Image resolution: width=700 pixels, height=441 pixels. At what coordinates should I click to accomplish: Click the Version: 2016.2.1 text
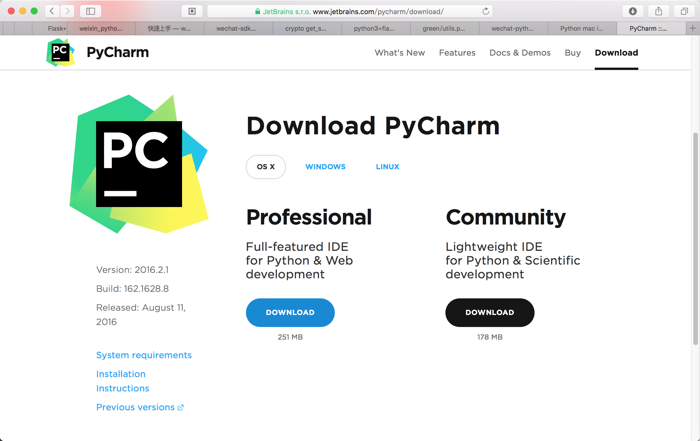[x=133, y=270]
